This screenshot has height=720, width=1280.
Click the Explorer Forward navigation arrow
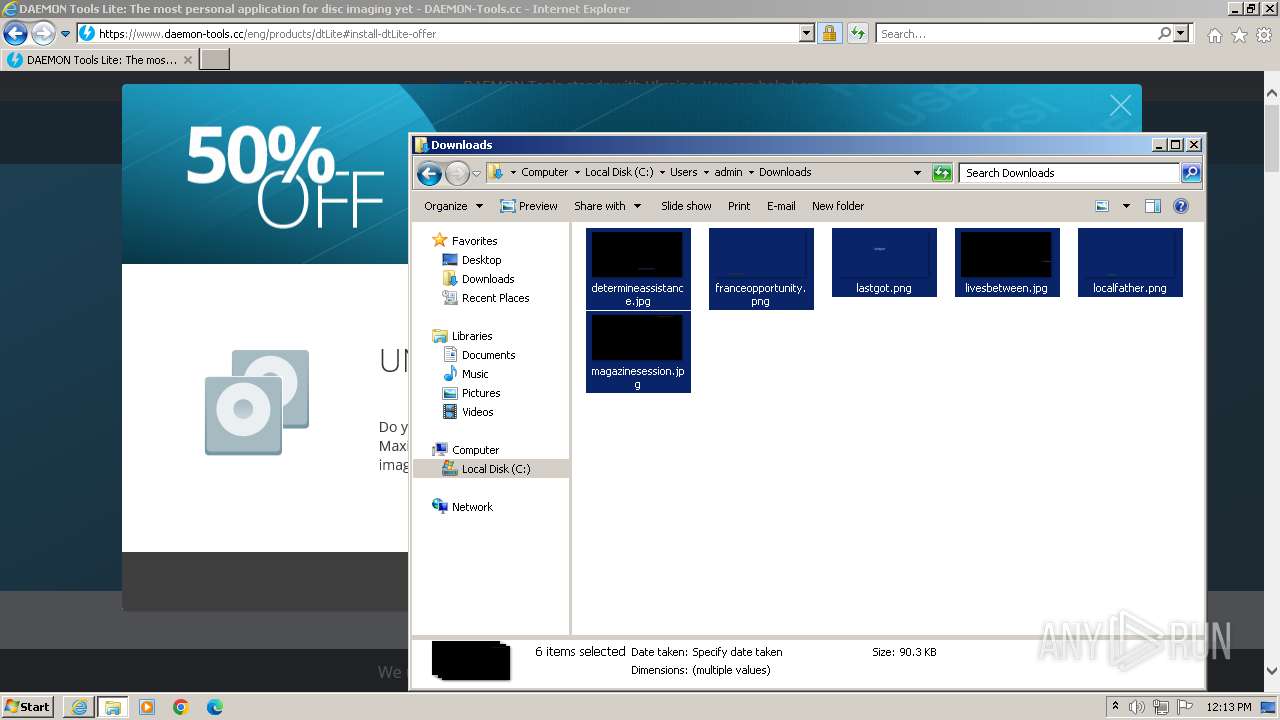coord(457,174)
